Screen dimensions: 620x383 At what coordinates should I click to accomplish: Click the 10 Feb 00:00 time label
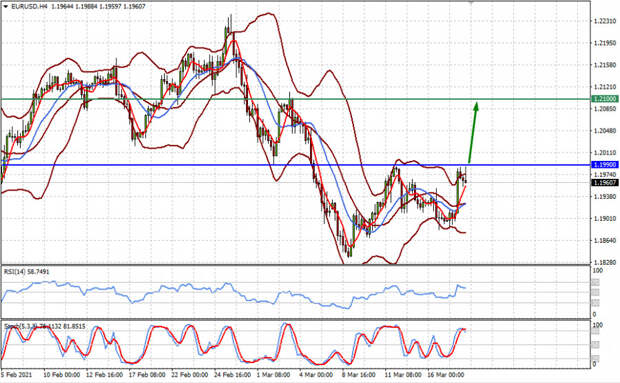click(61, 374)
